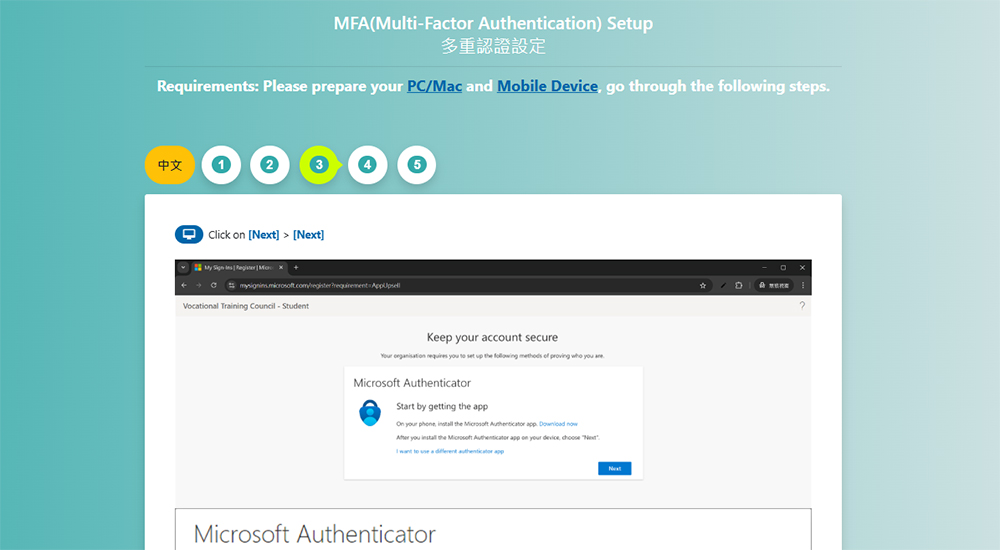This screenshot has width=1000, height=550.
Task: Close My Sign-Ins tab in screenshot
Action: [281, 267]
